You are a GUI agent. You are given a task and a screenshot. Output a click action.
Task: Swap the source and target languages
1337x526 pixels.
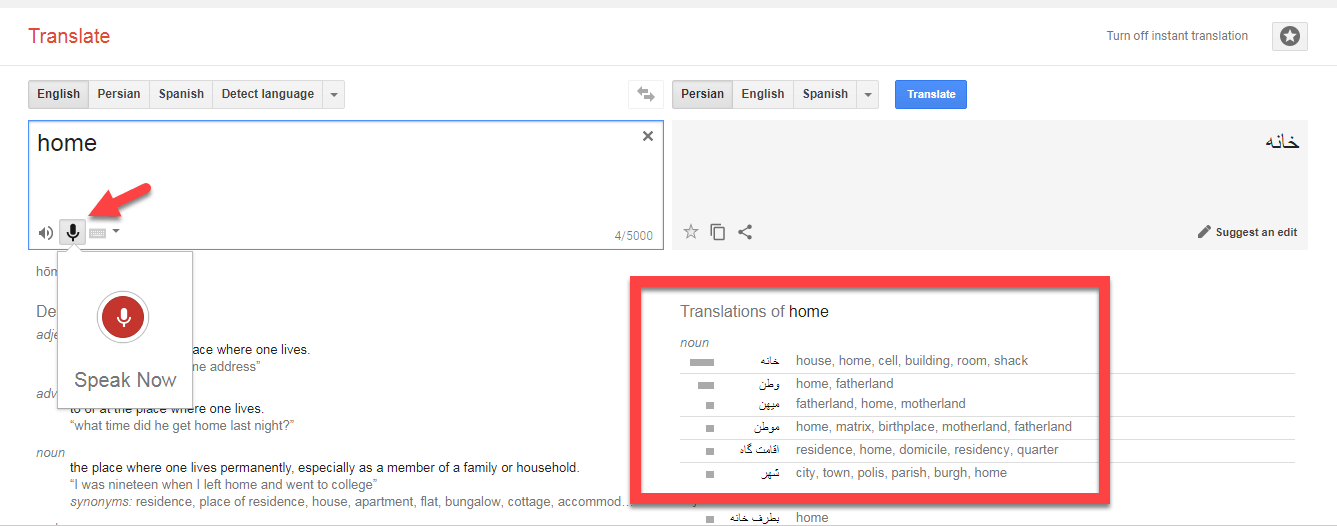click(x=646, y=94)
